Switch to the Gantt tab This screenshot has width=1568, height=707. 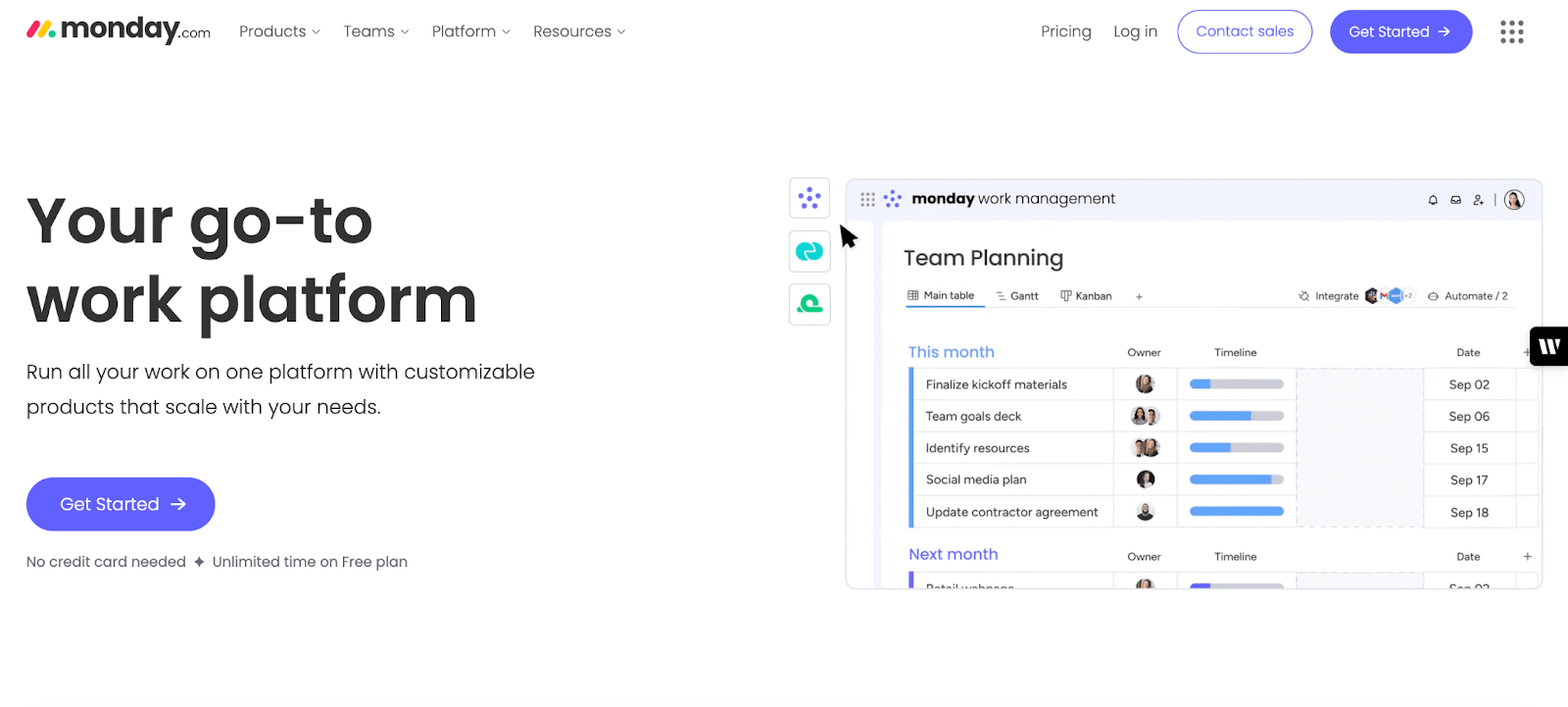point(1017,296)
